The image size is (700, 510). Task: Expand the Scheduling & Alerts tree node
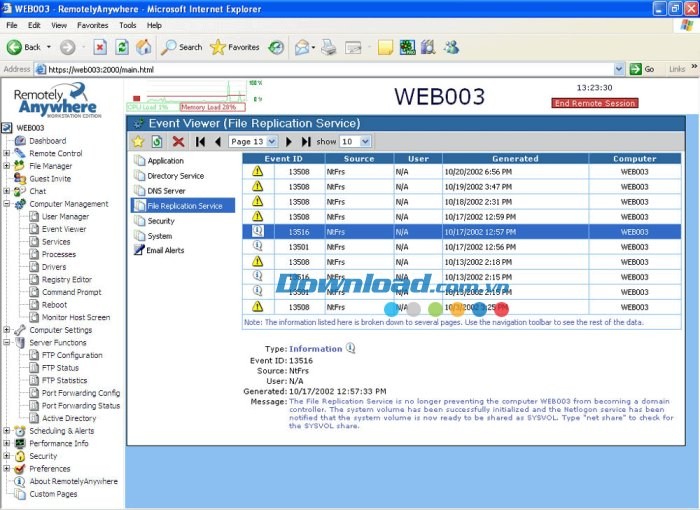[7, 431]
